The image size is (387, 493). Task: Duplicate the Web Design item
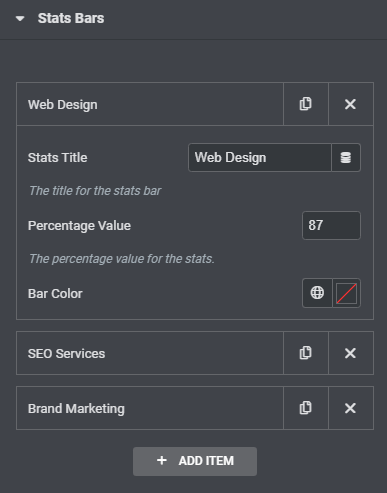(306, 104)
